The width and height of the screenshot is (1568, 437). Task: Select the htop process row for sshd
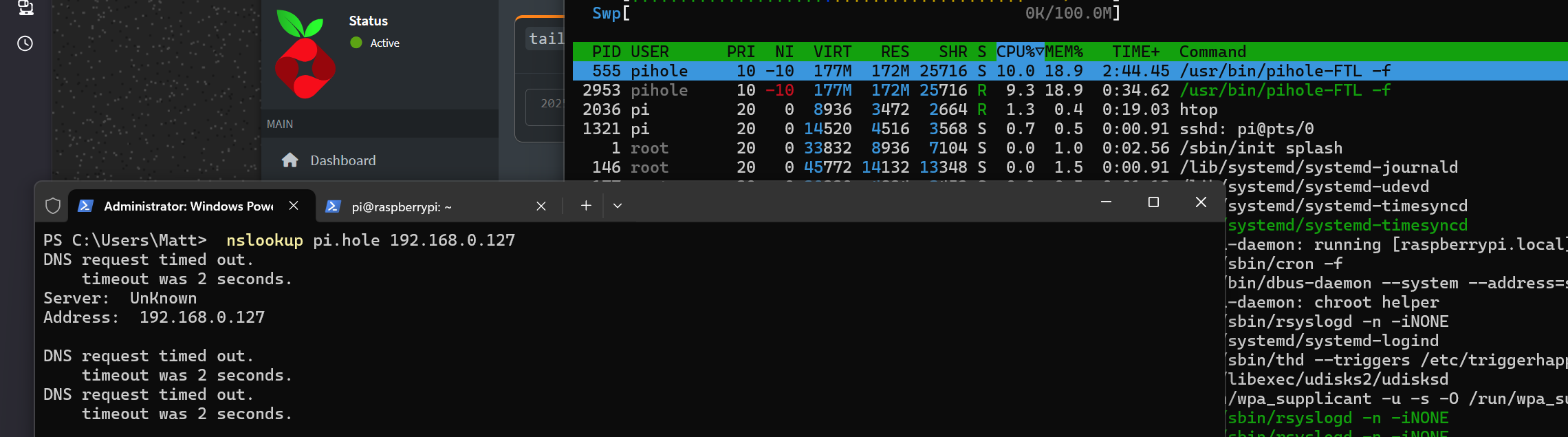(963, 129)
